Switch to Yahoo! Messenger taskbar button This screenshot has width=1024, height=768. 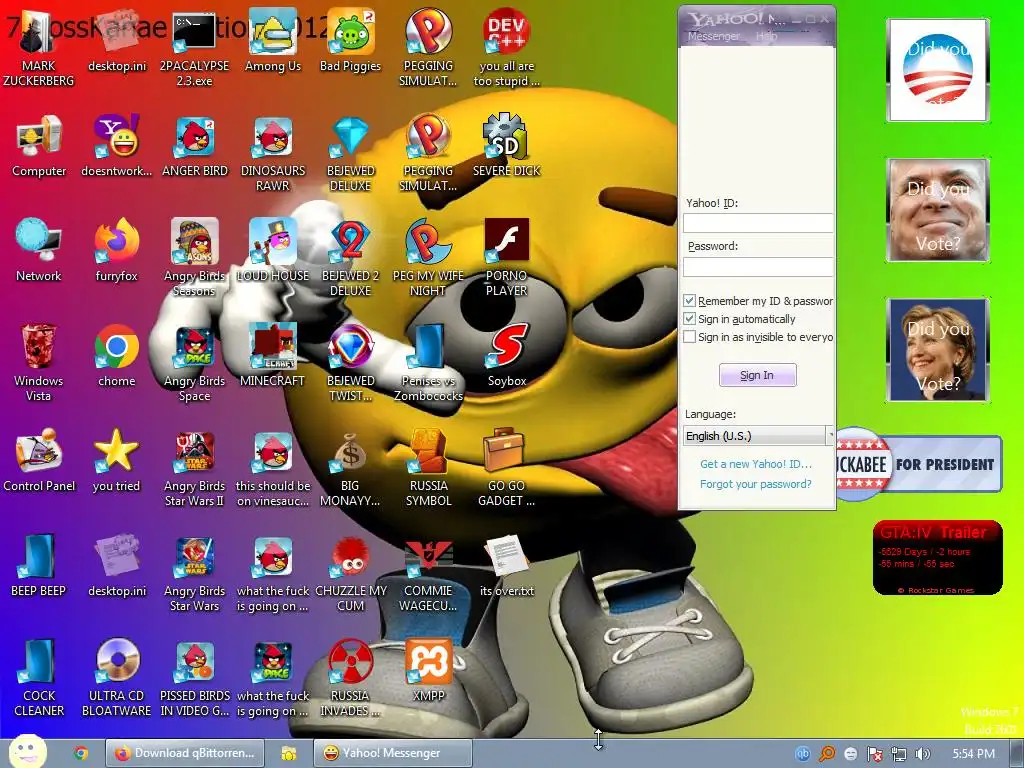click(392, 753)
